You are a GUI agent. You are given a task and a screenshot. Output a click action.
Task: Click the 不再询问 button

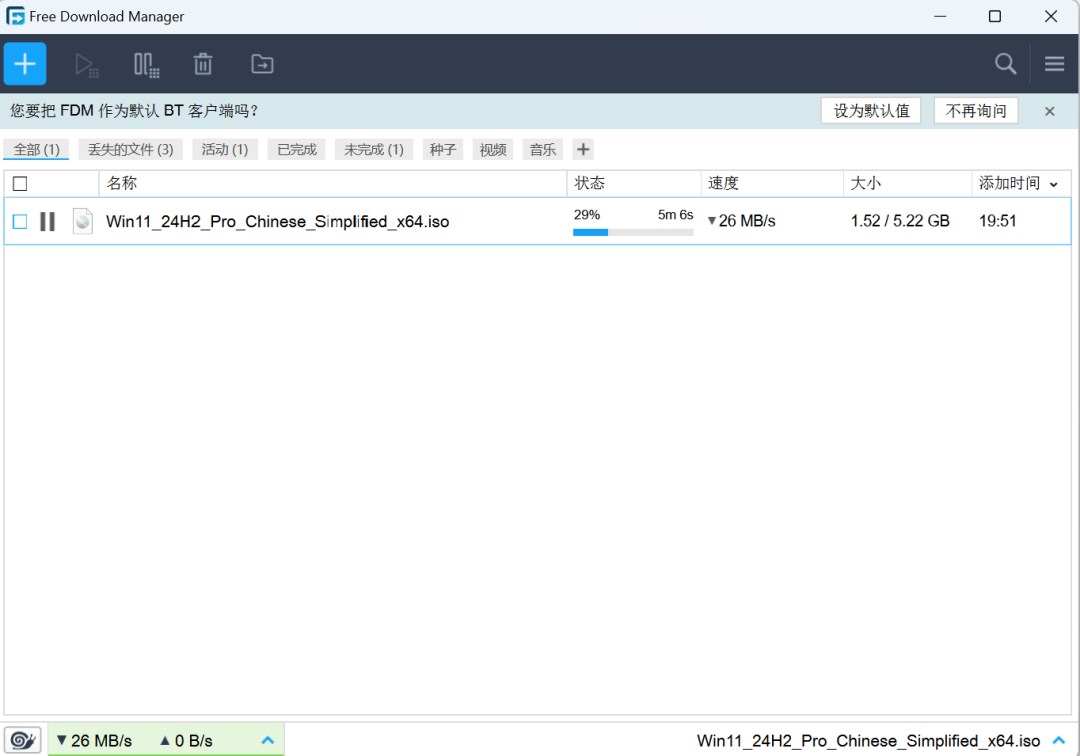(976, 110)
